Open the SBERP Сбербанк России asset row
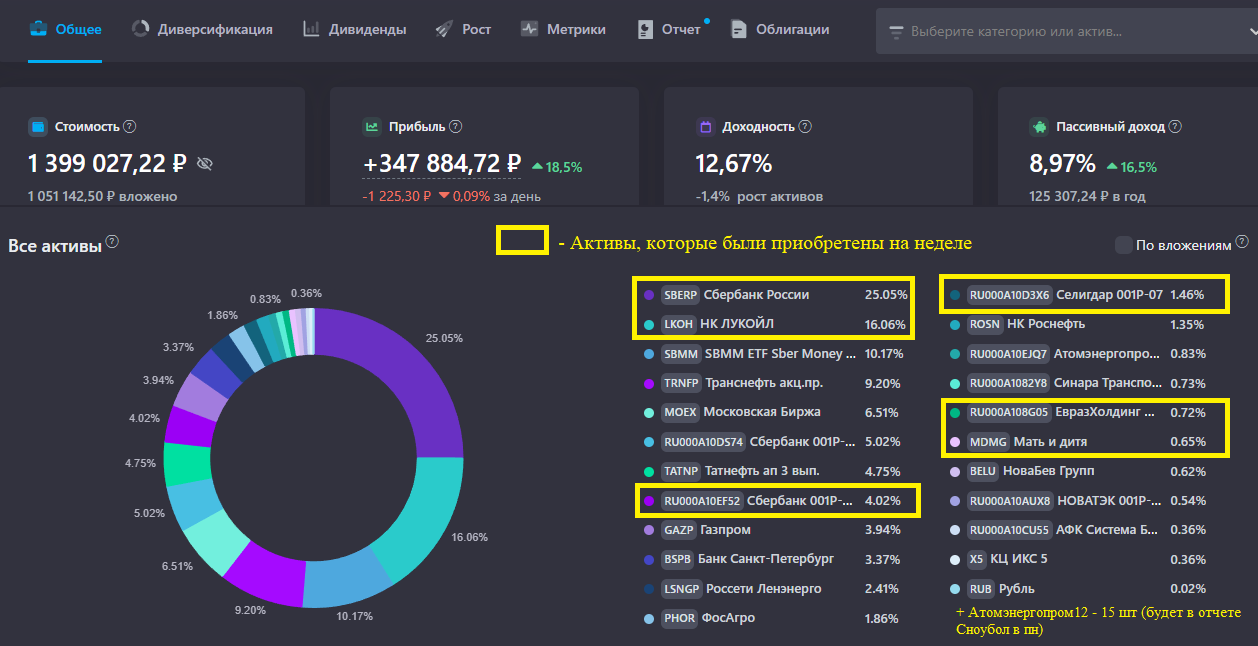 point(775,295)
